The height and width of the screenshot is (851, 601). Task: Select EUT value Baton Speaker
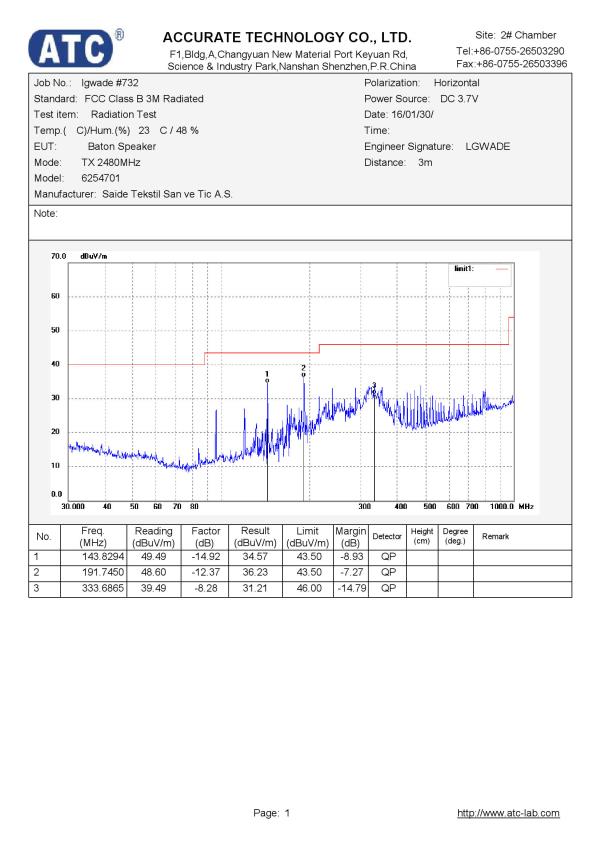click(x=122, y=147)
